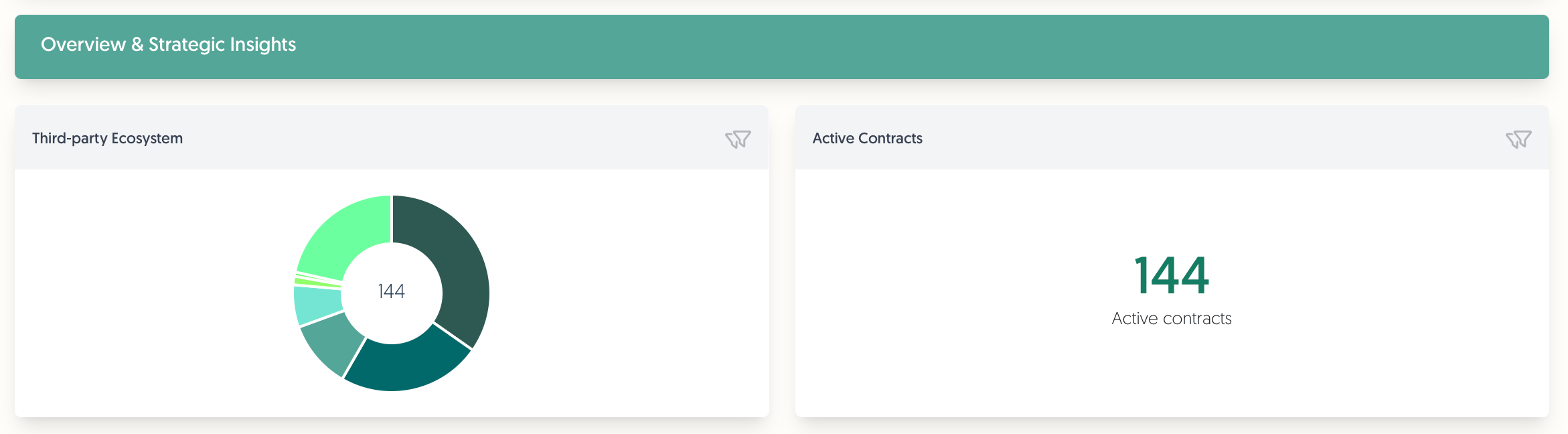Select the Overview & Strategic Insights heading
Viewport: 1568px width, 434px height.
coord(168,45)
